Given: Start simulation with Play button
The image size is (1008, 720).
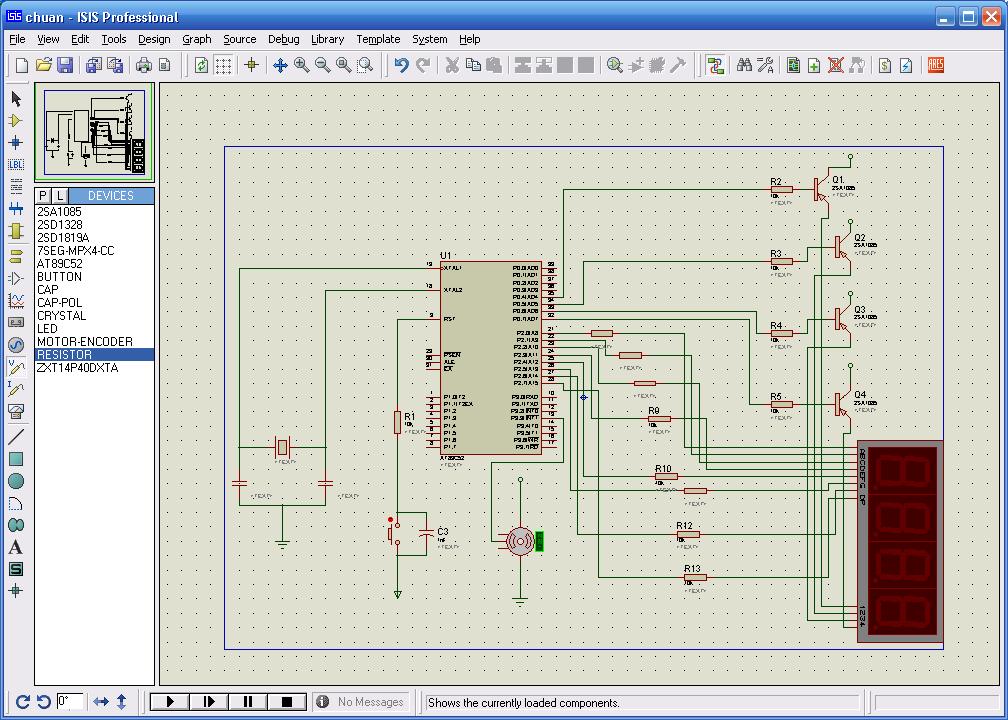Looking at the screenshot, I should pos(170,702).
